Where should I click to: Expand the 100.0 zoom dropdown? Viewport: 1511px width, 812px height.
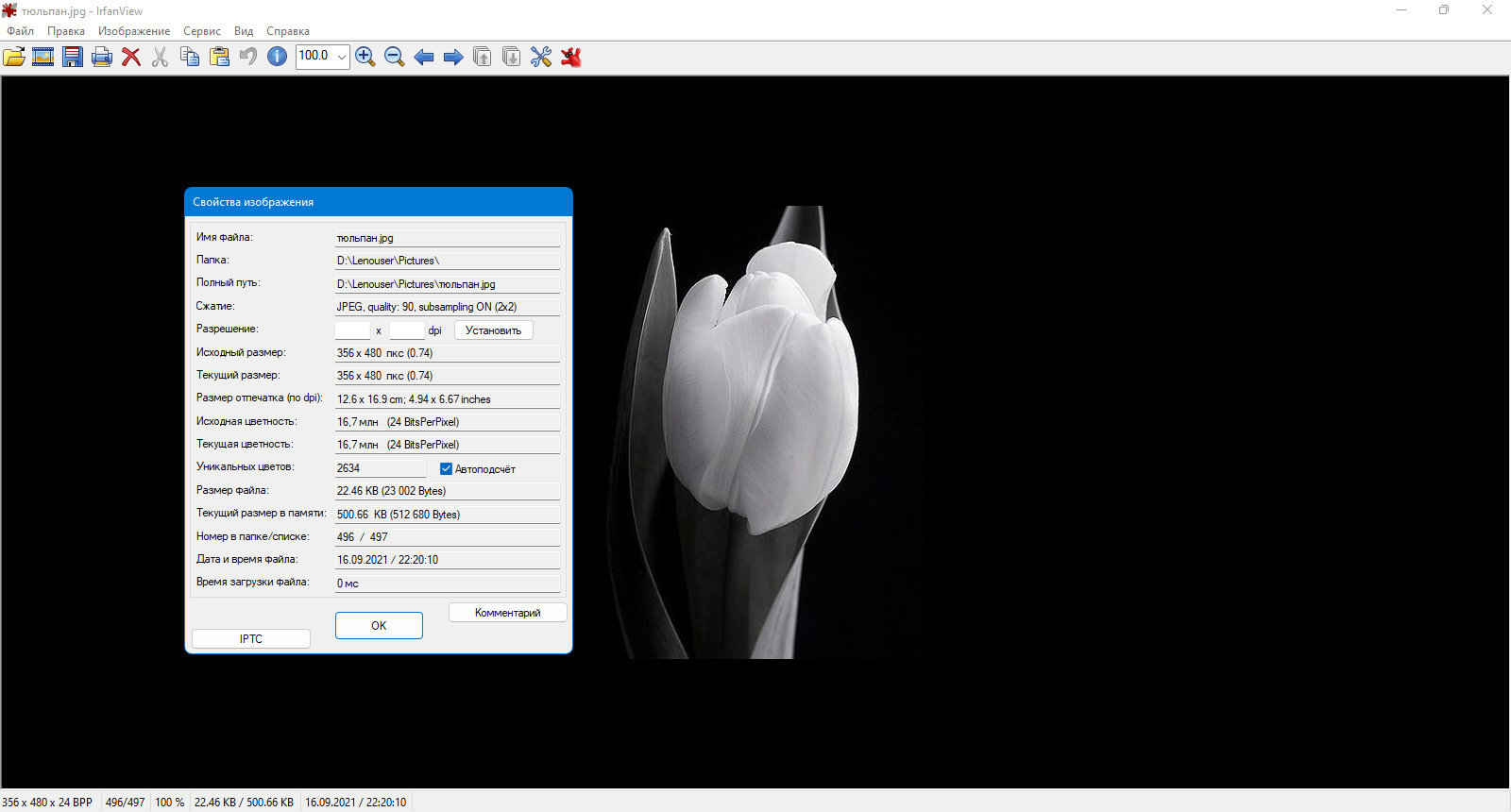click(341, 57)
